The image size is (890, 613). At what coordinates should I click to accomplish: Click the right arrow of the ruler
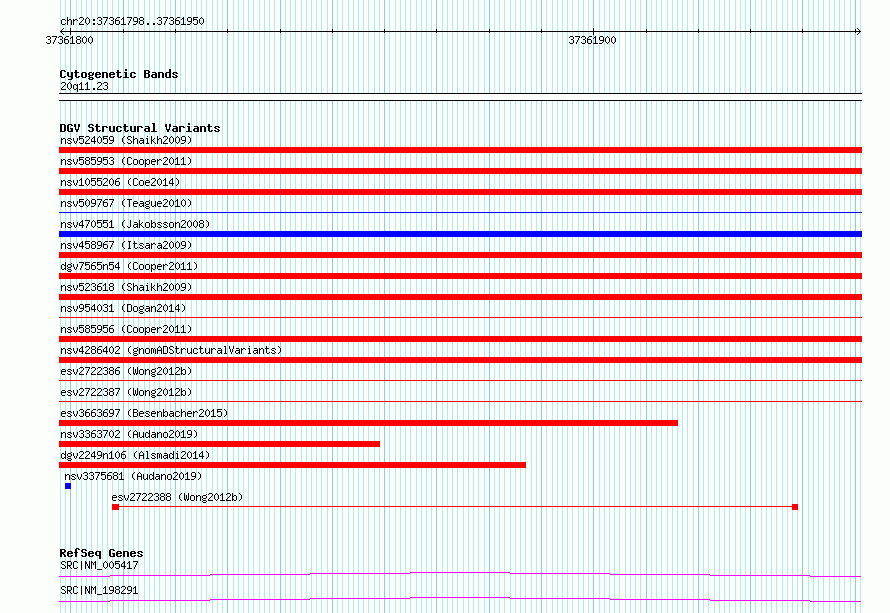[858, 32]
